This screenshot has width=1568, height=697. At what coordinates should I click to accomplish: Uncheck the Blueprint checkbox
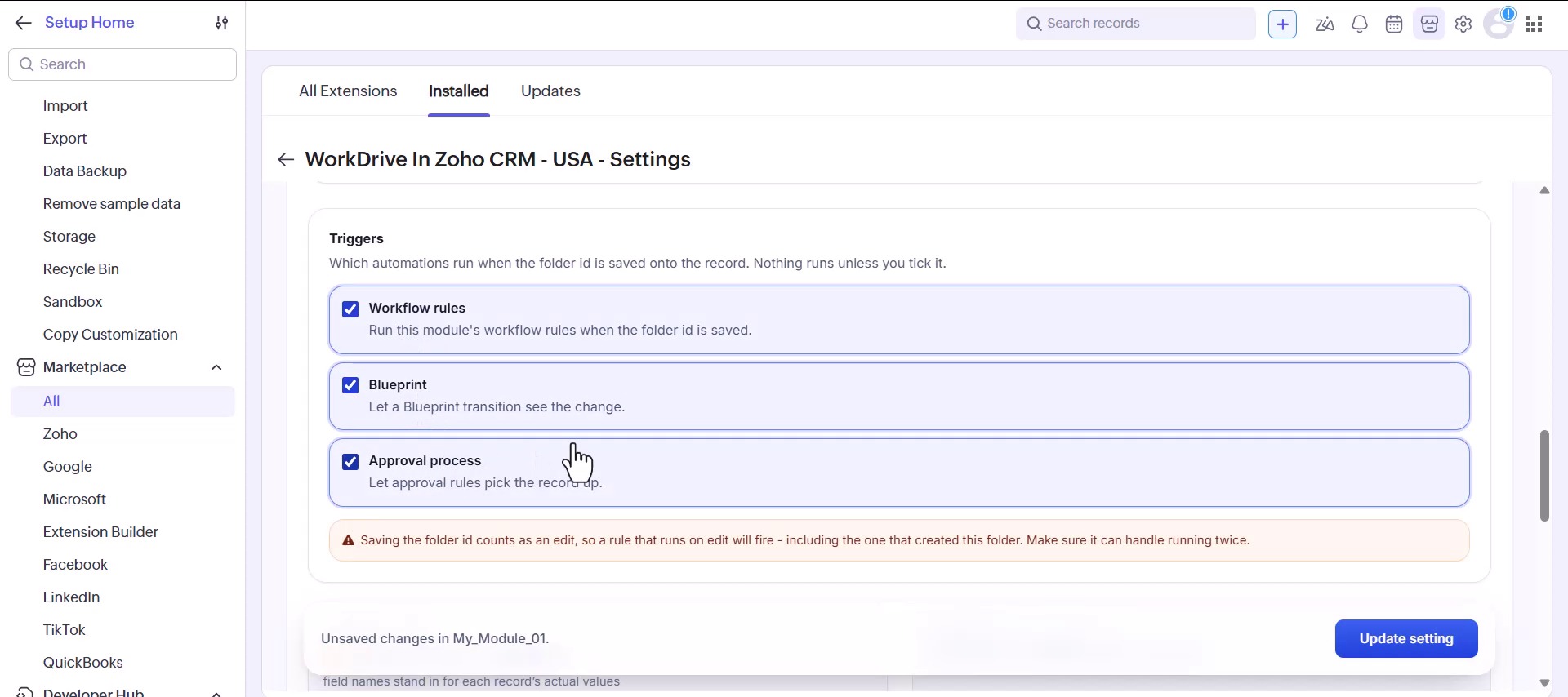(350, 385)
